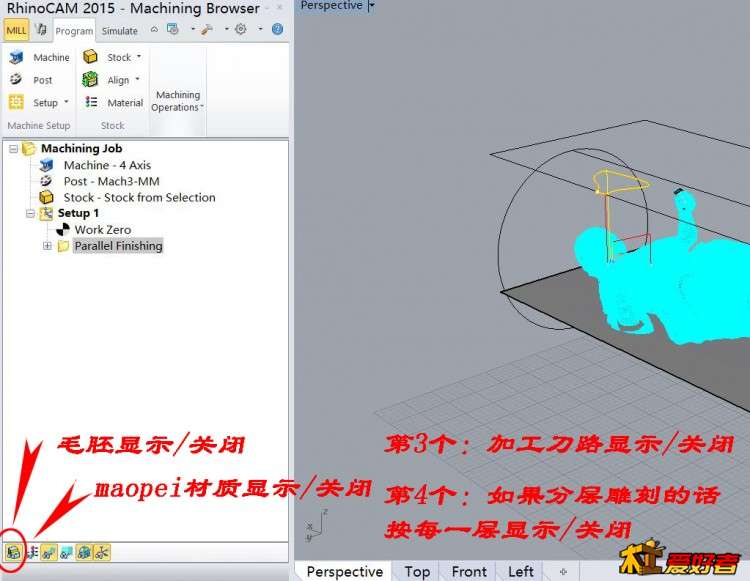This screenshot has height=581, width=750.
Task: Open the Align dropdown arrow
Action: coord(138,79)
